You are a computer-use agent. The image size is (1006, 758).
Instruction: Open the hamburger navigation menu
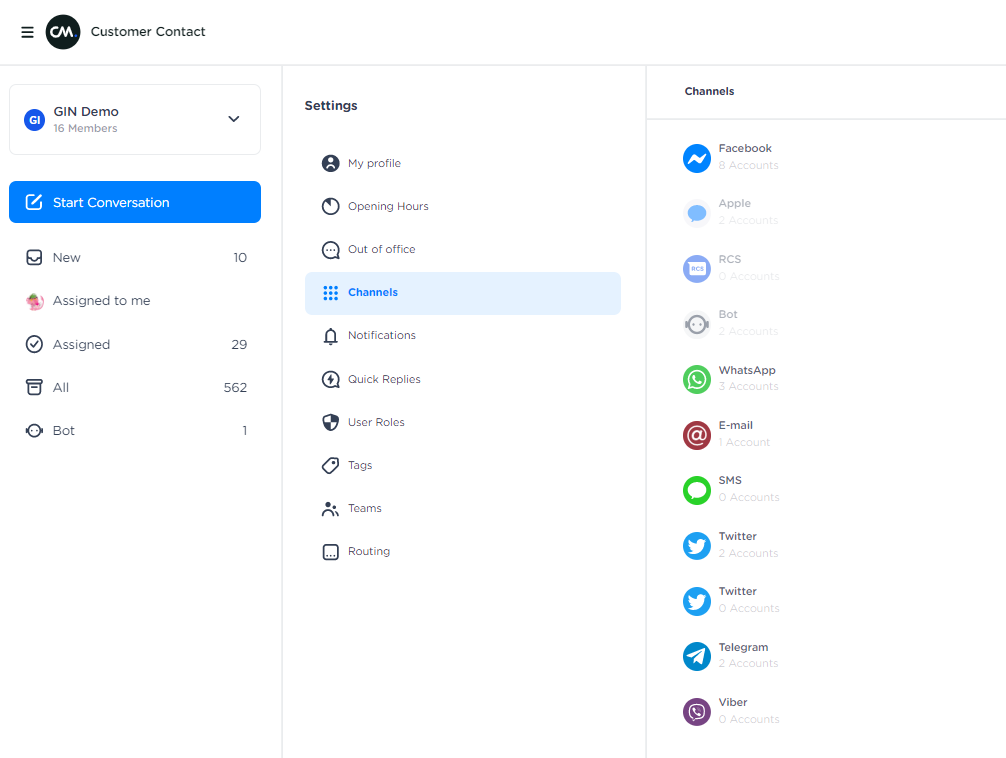coord(27,32)
